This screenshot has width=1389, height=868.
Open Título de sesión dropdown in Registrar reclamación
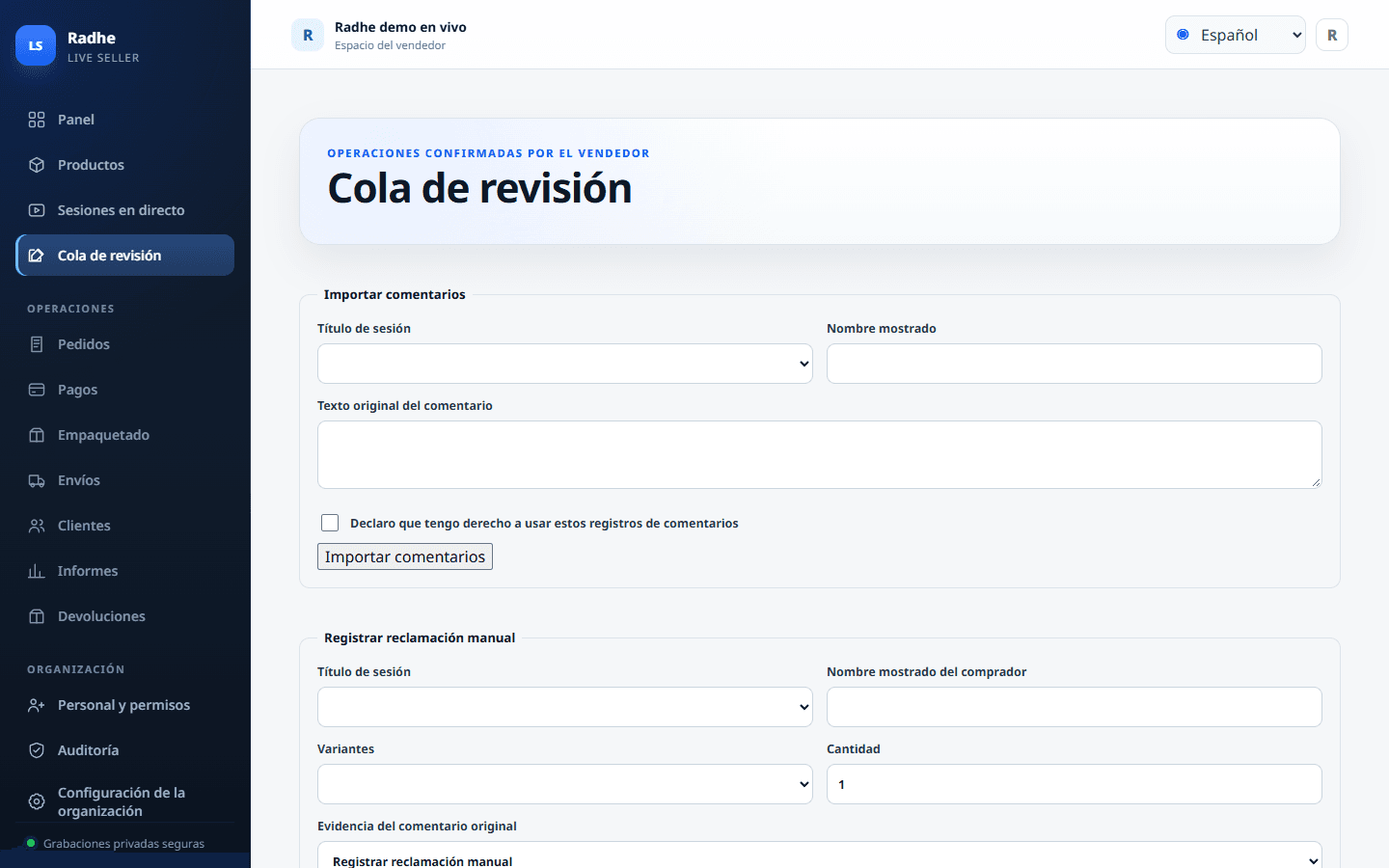(565, 707)
